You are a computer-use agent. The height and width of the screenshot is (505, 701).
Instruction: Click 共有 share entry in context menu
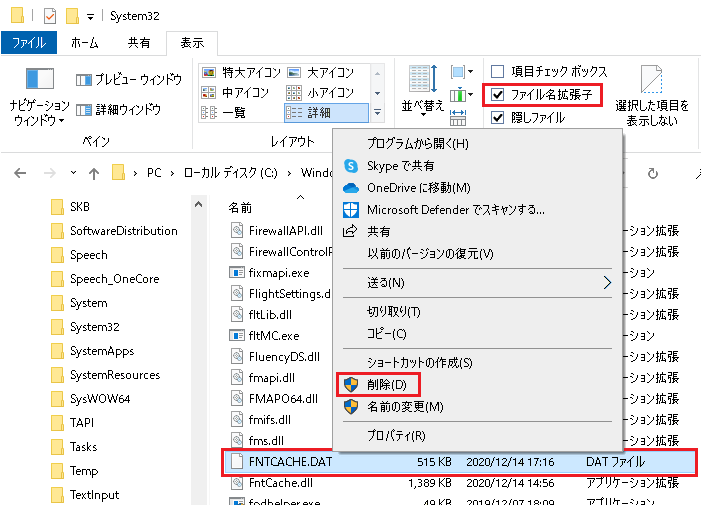click(477, 231)
